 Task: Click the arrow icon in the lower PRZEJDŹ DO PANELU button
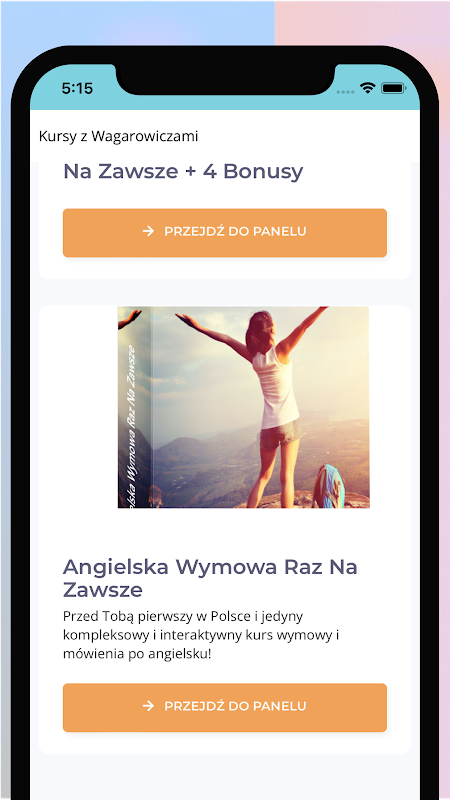click(148, 706)
